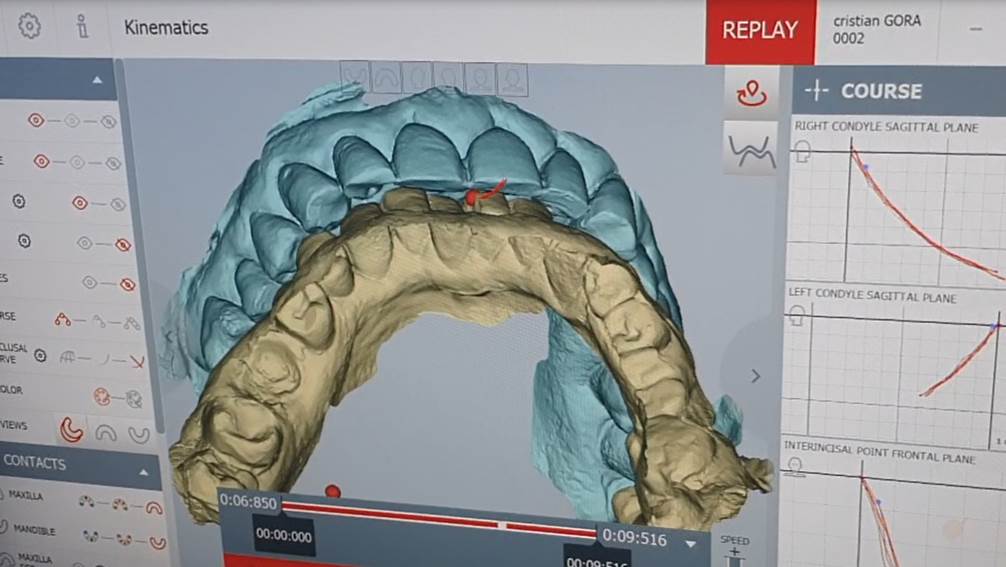Click the red occlusal curve off icon
Viewport: 1006px width, 567px height.
[x=137, y=362]
